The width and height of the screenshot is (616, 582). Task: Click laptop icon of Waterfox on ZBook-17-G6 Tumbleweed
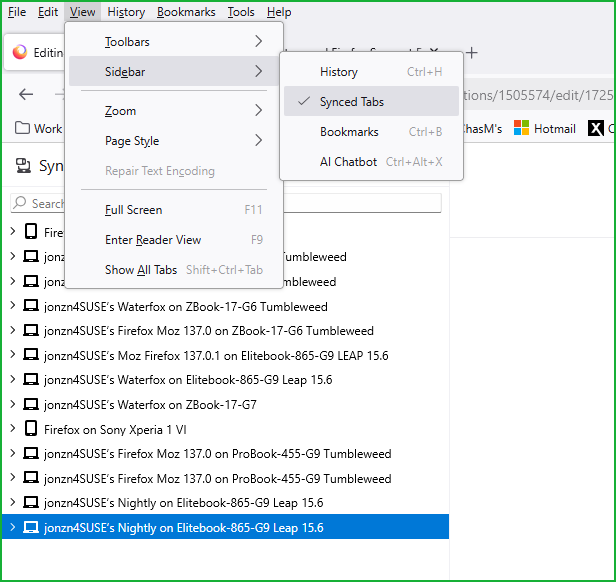pos(31,306)
